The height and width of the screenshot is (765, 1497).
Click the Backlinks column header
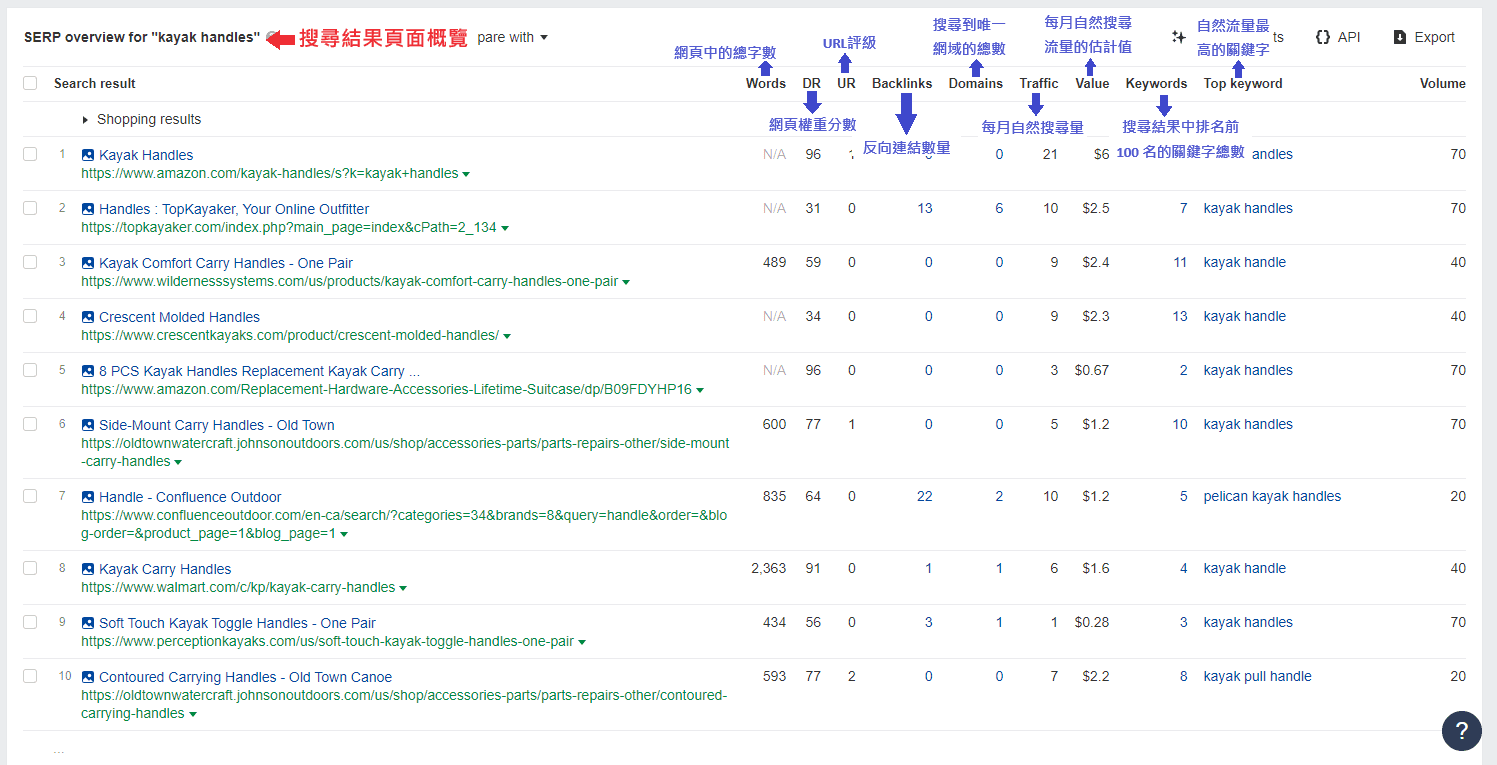tap(902, 83)
